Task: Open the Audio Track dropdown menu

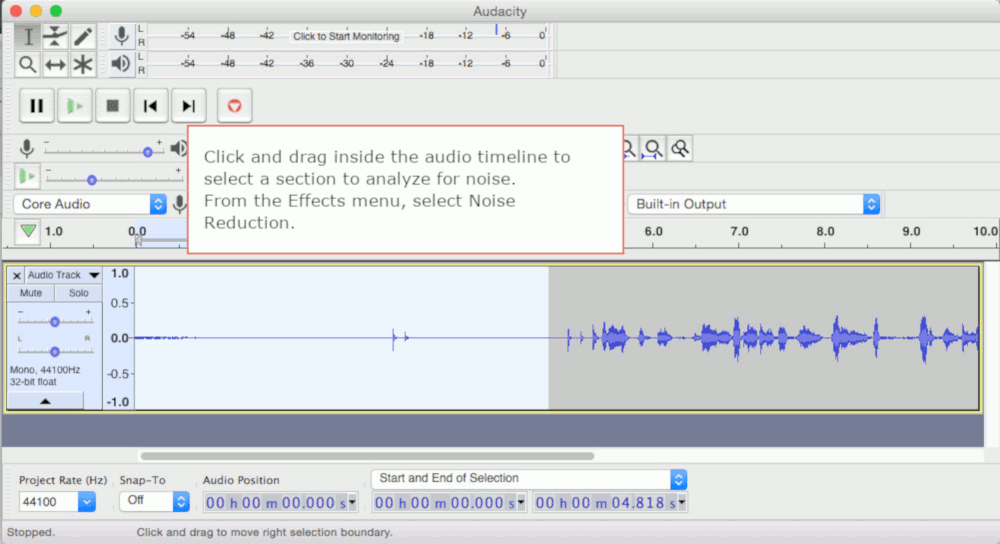Action: click(94, 275)
